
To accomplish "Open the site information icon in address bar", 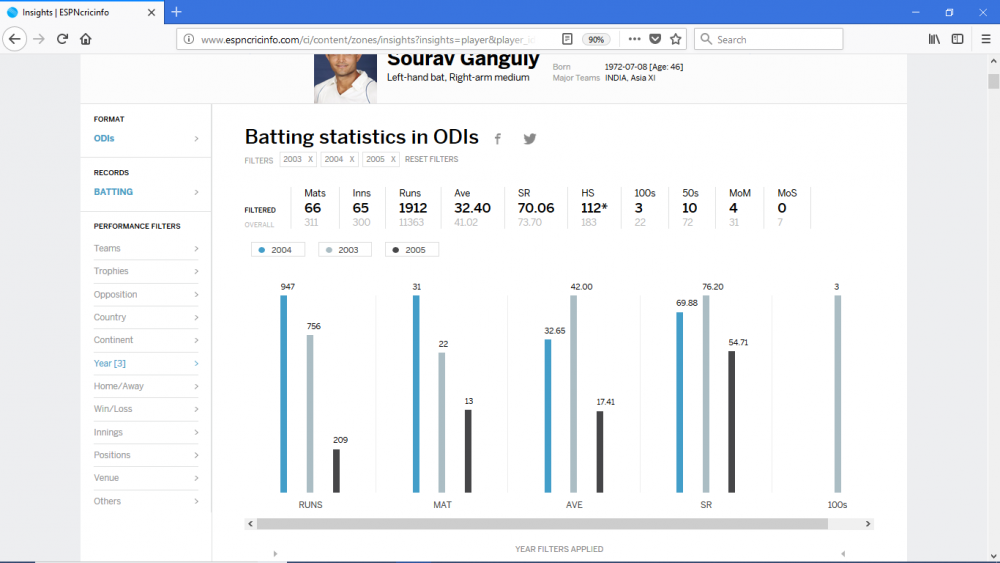I will [189, 39].
